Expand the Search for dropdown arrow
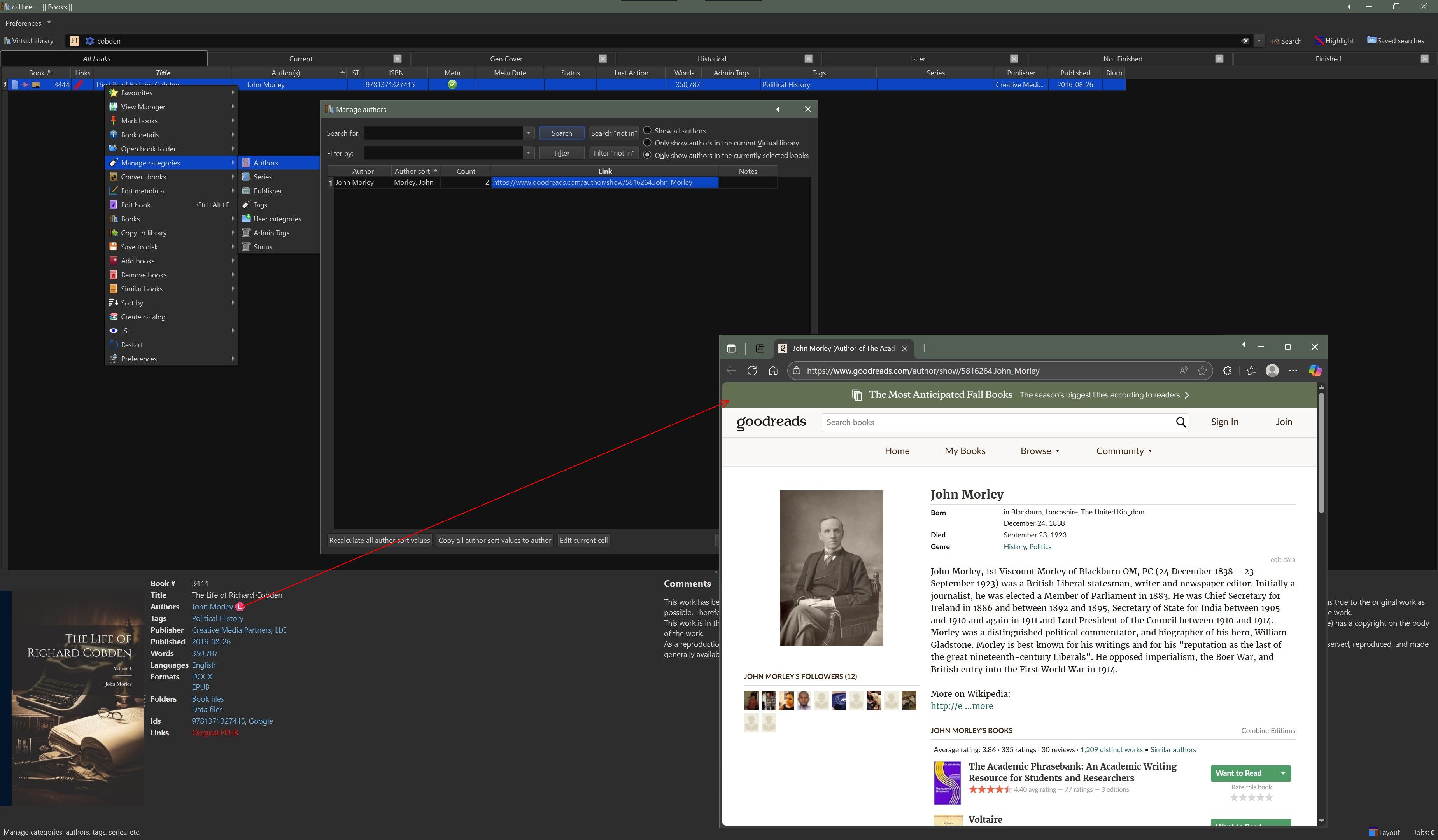Viewport: 1438px width, 840px height. [529, 133]
